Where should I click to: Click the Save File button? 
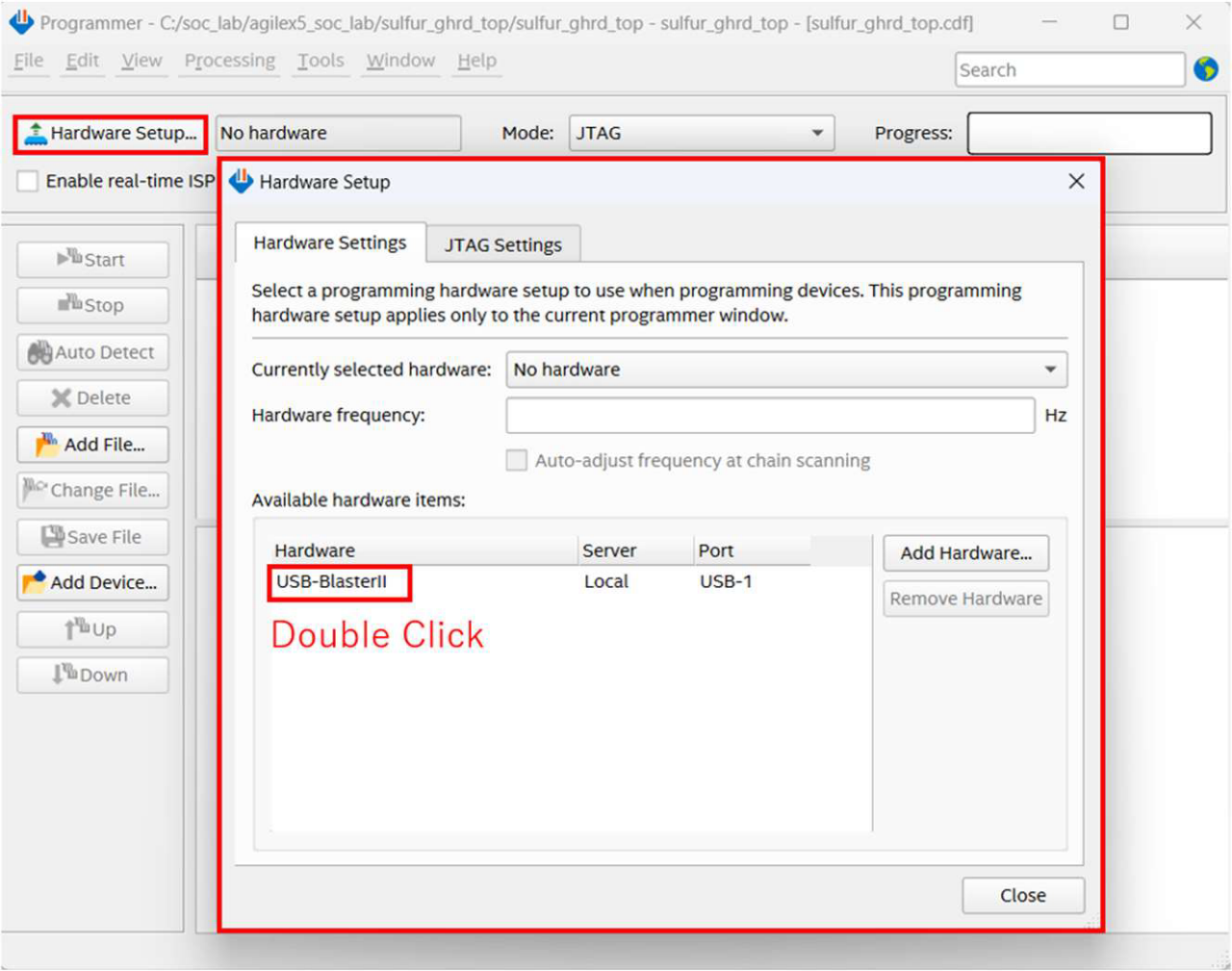(x=92, y=537)
